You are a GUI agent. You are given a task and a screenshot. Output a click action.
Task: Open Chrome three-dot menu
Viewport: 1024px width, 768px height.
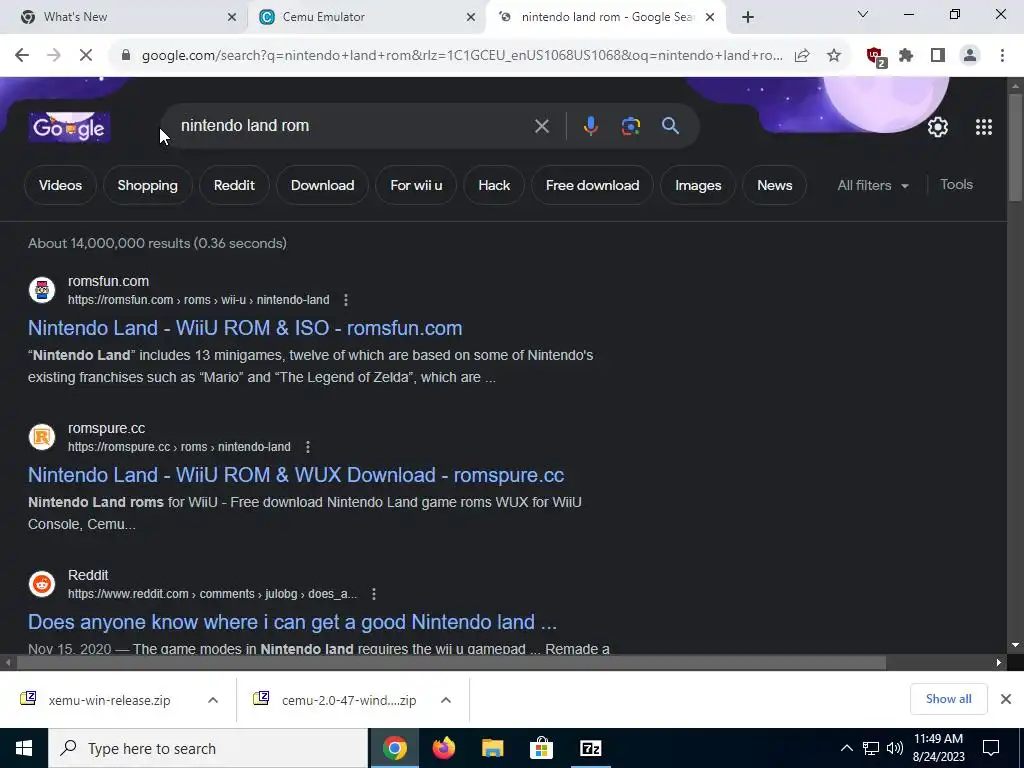point(1002,56)
